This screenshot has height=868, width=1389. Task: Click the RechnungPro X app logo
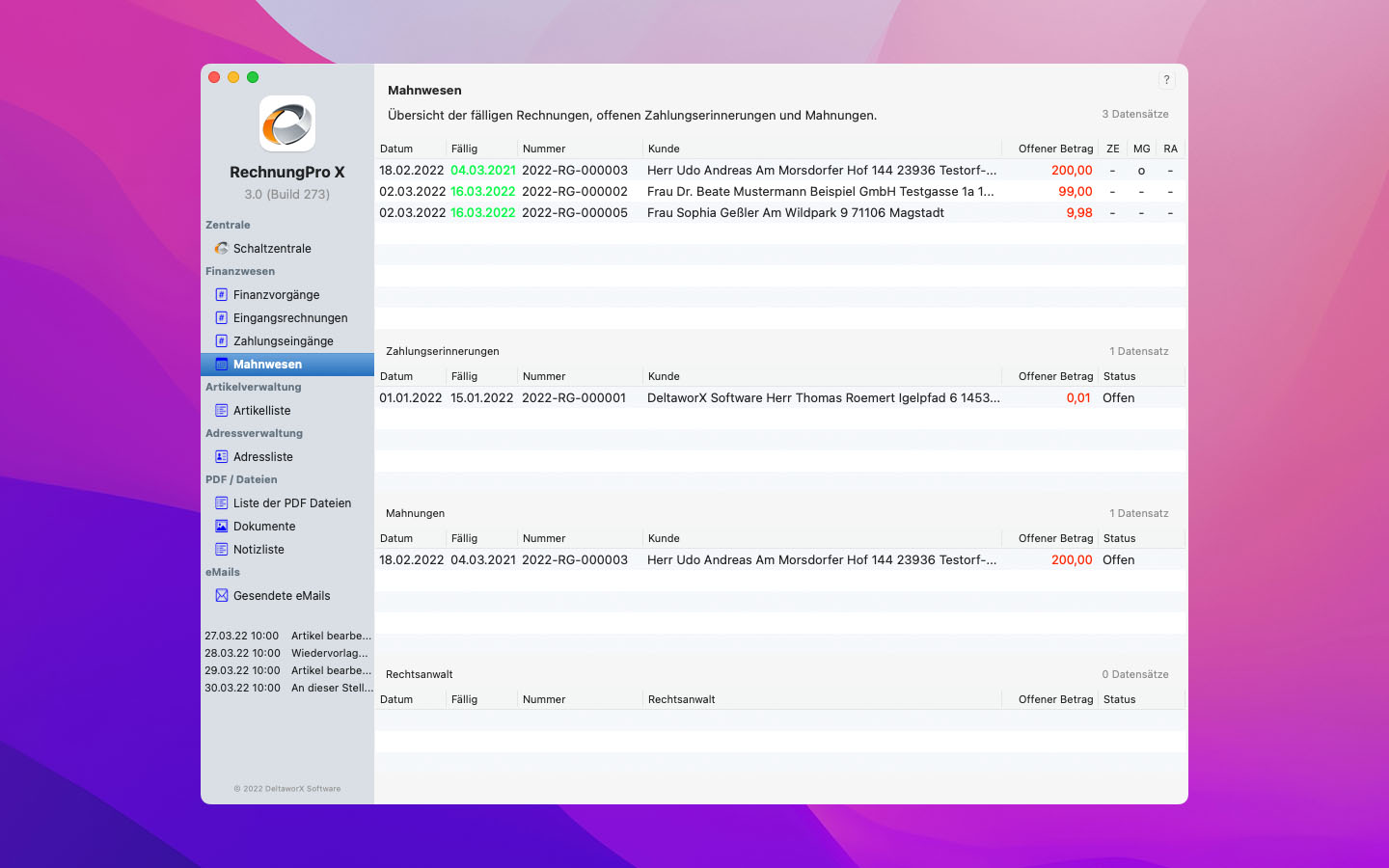pyautogui.click(x=286, y=123)
